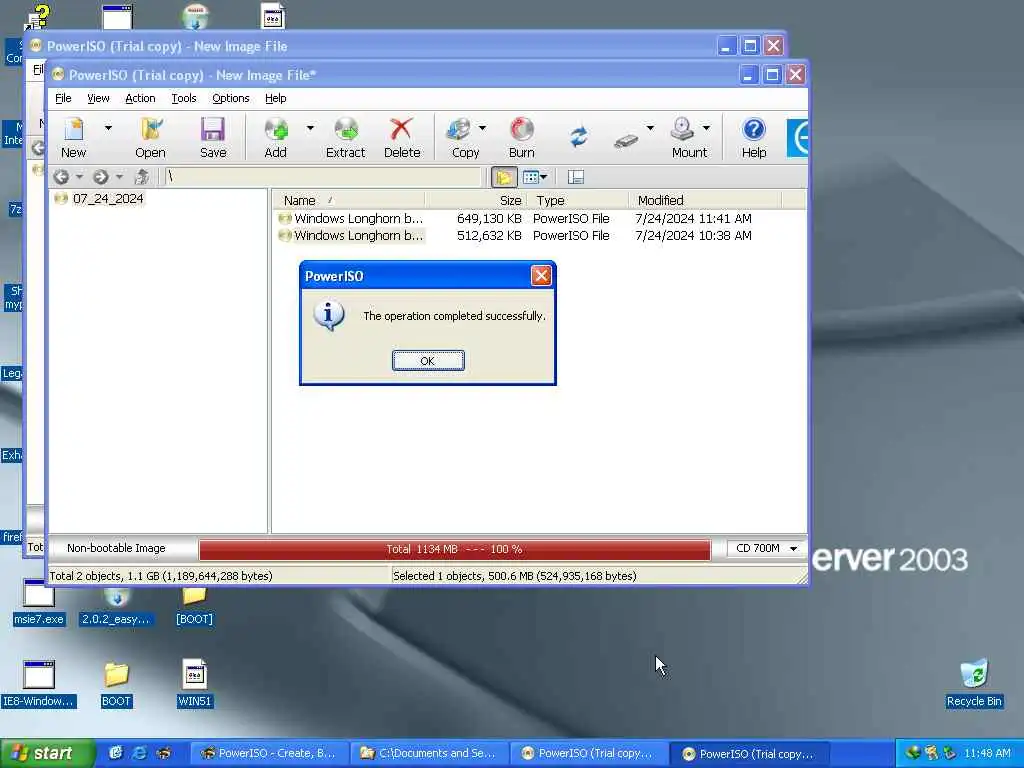
Task: Sort by the Name column header
Action: point(348,200)
